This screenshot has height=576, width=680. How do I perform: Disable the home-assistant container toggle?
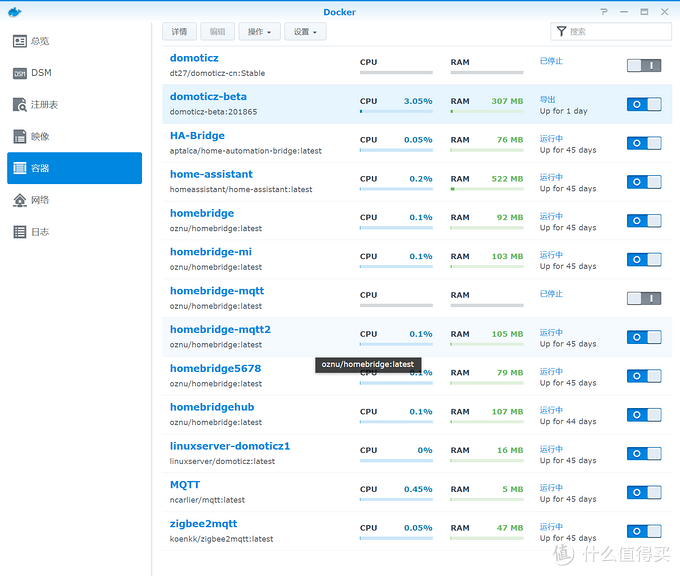click(644, 182)
